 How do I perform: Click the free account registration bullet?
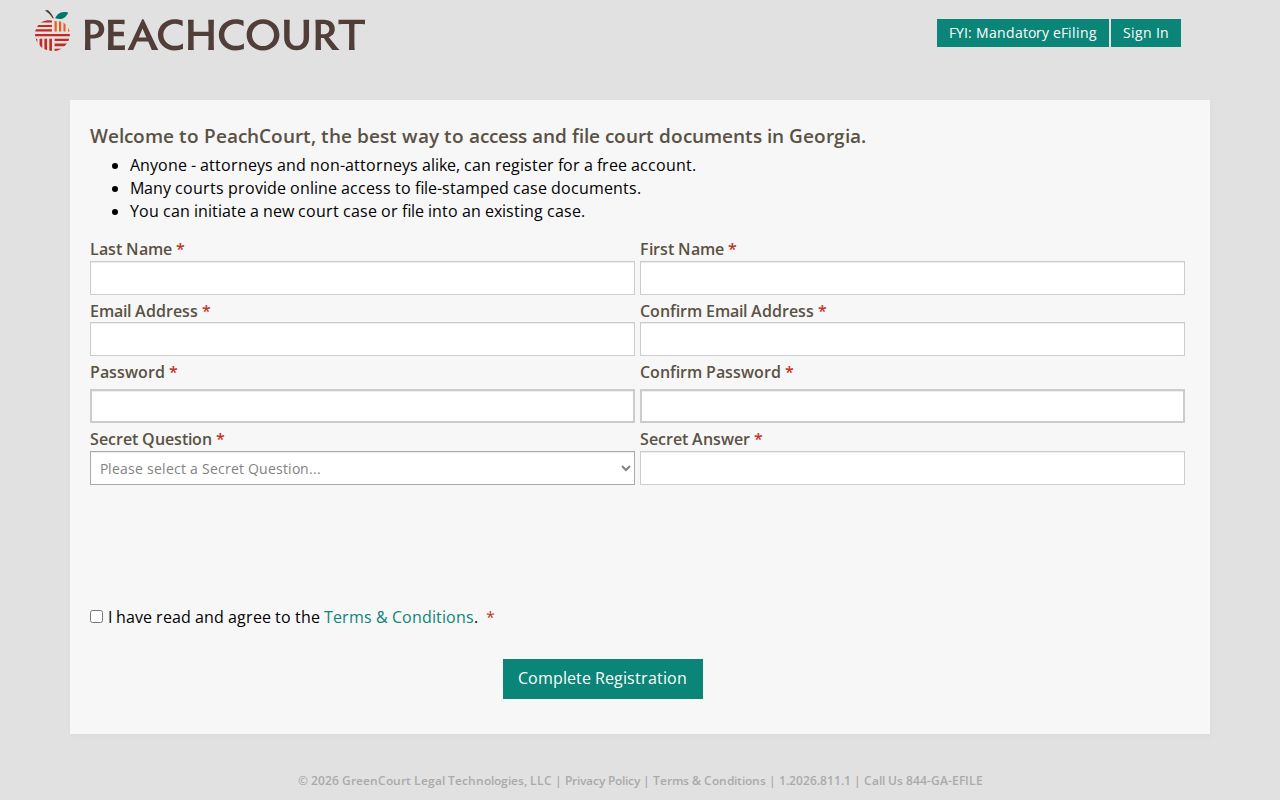[x=413, y=165]
